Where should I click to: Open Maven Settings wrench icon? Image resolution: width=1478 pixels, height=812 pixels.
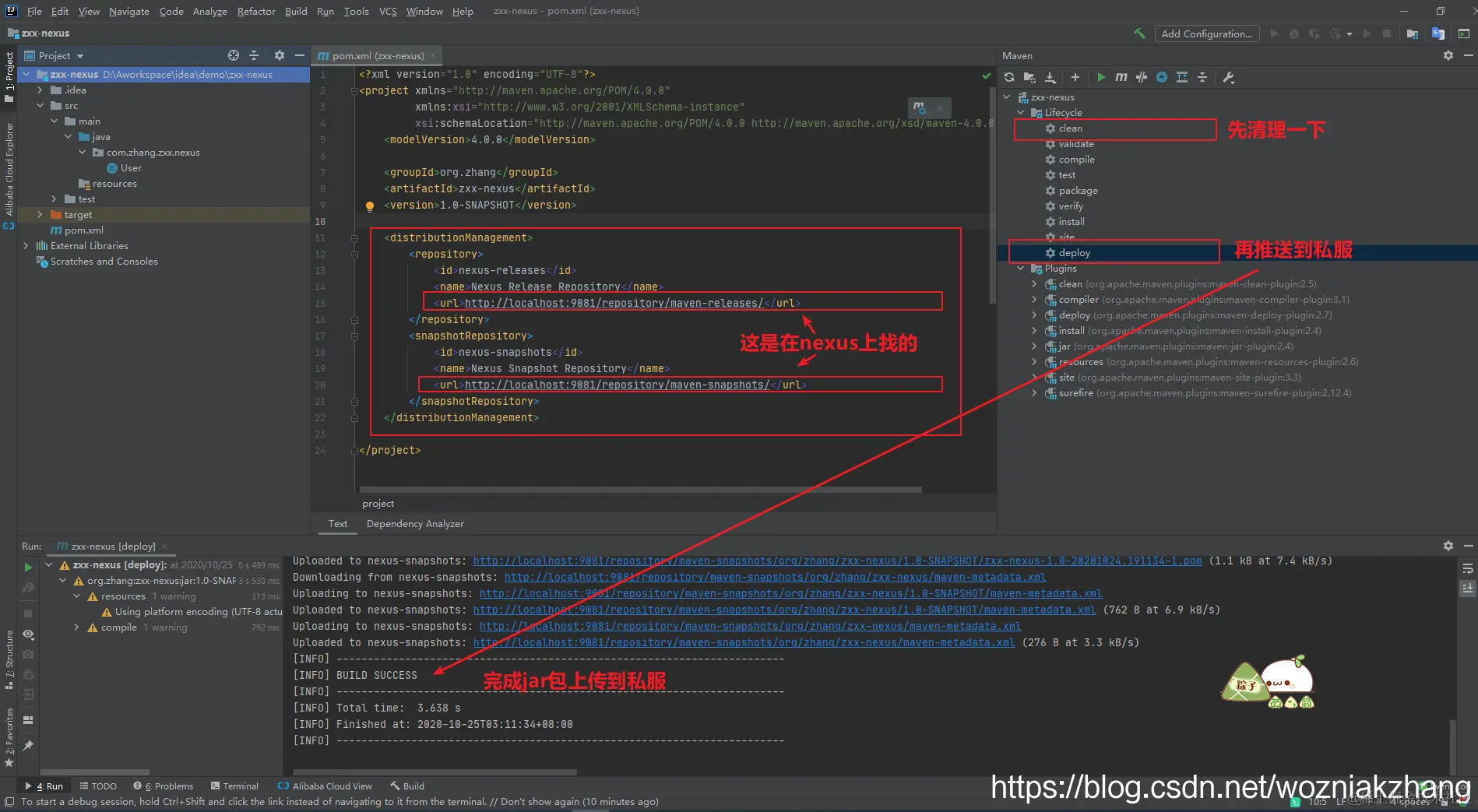coord(1229,77)
